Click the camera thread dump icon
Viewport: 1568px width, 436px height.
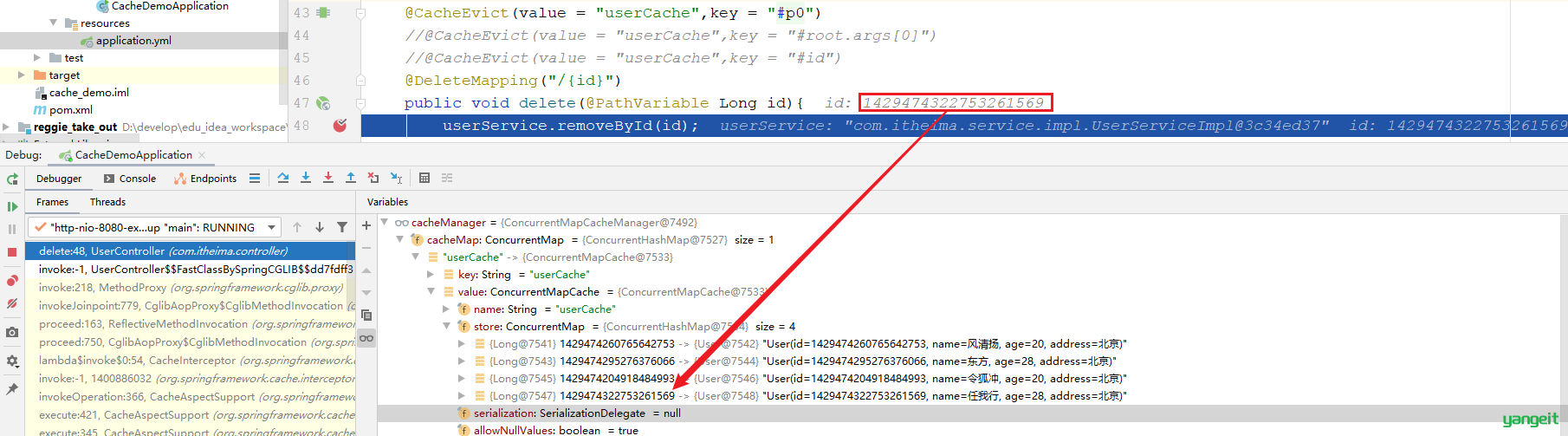point(12,332)
